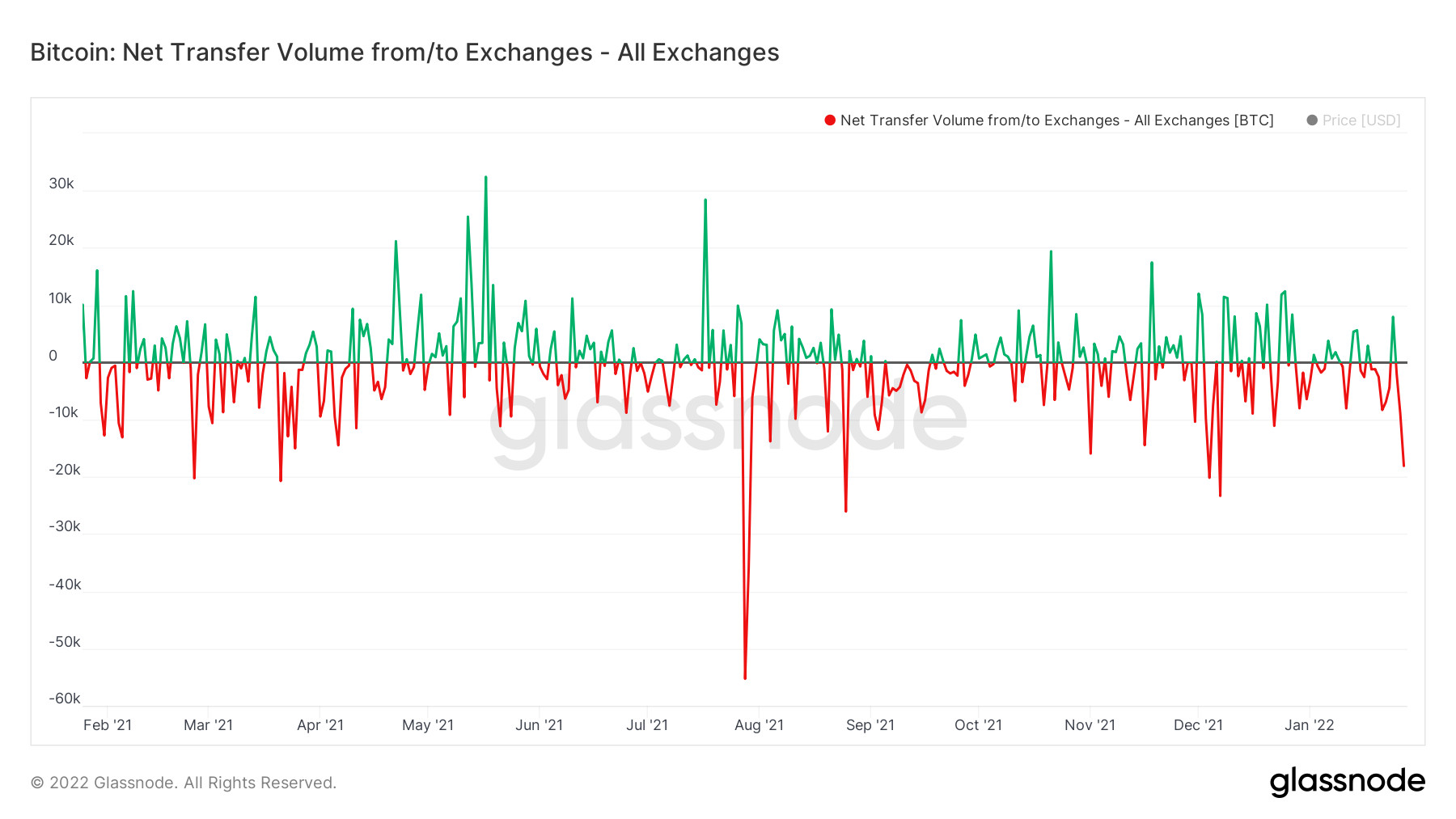Image resolution: width=1456 pixels, height=819 pixels.
Task: Click the tallest green peak above 30k
Action: pos(485,177)
